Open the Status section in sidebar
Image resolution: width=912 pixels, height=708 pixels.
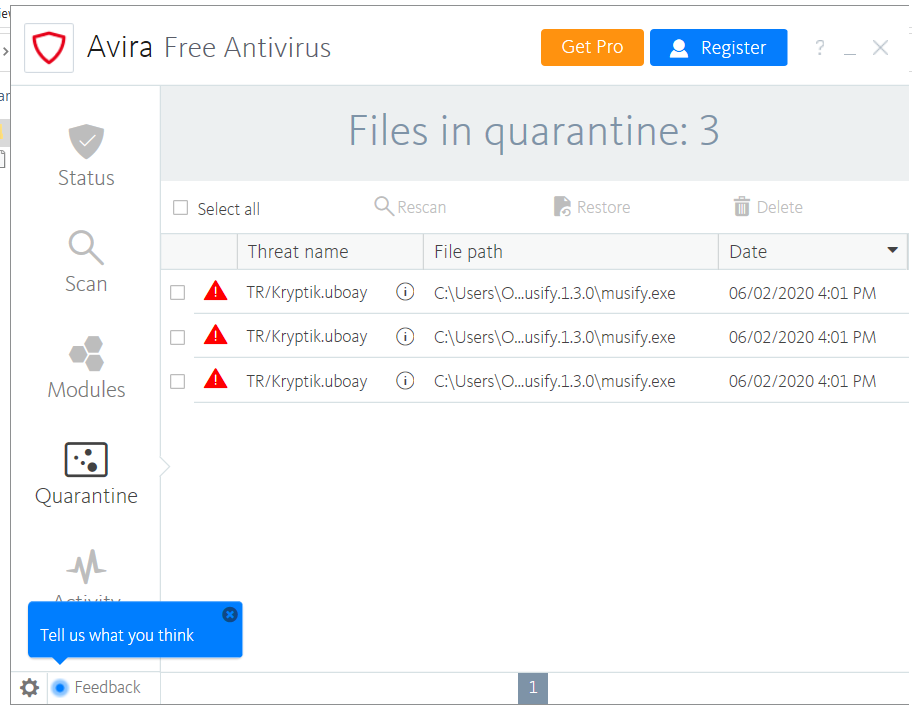tap(86, 156)
